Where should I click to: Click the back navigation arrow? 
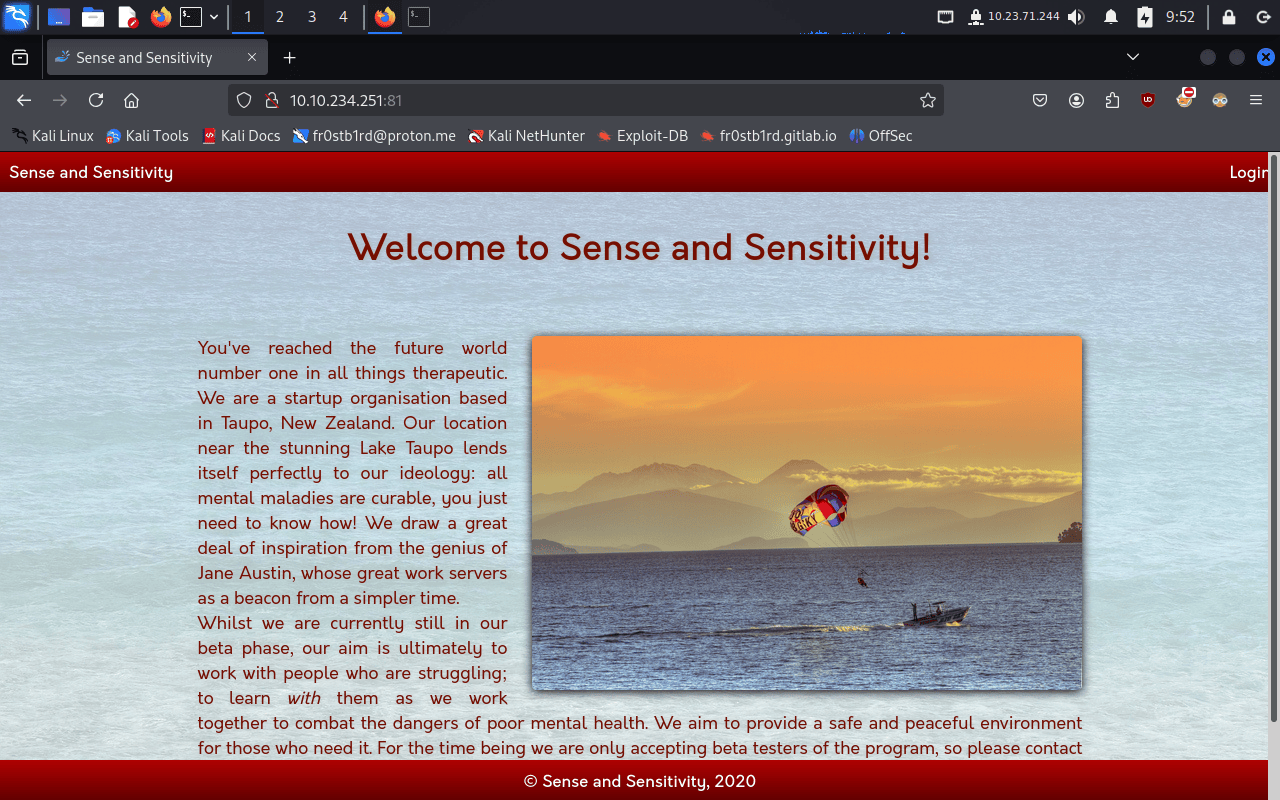click(x=24, y=100)
